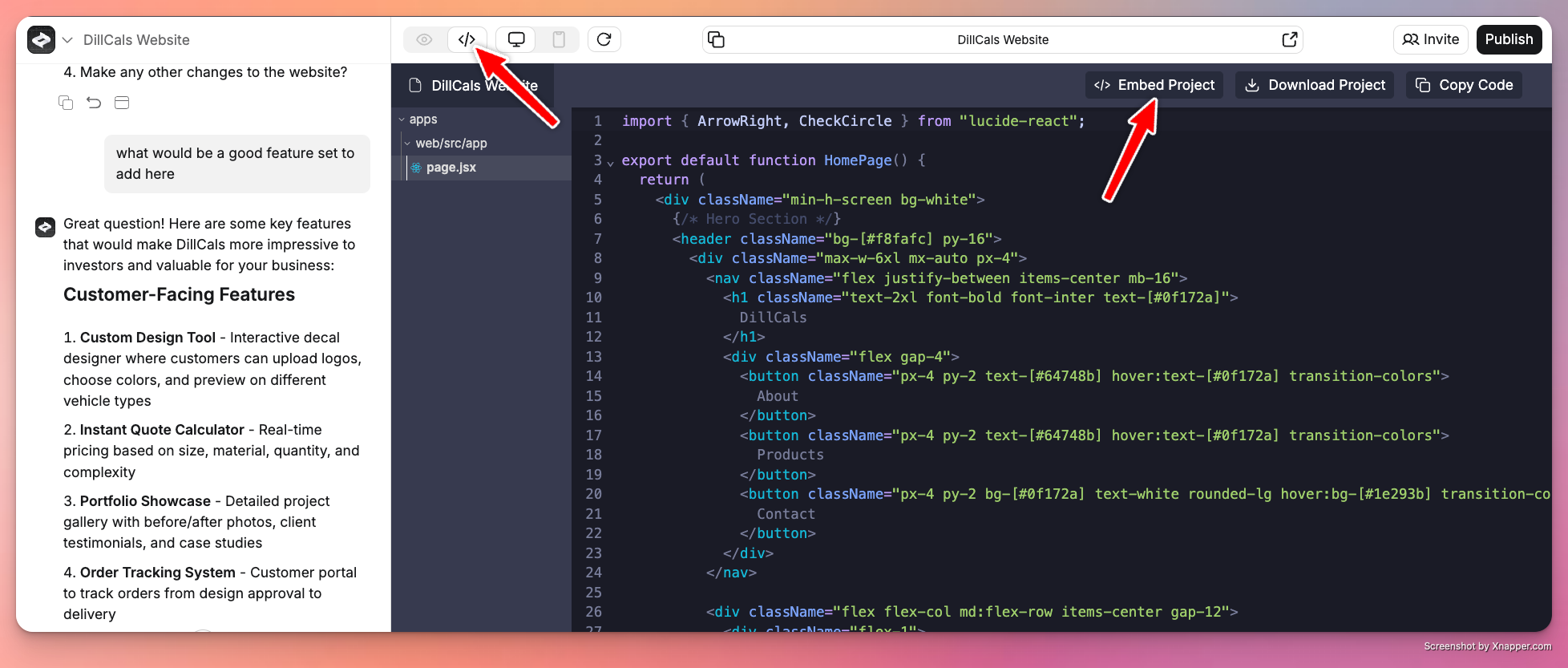The height and width of the screenshot is (668, 1568).
Task: Click the DillCals Website address bar
Action: [x=1003, y=39]
